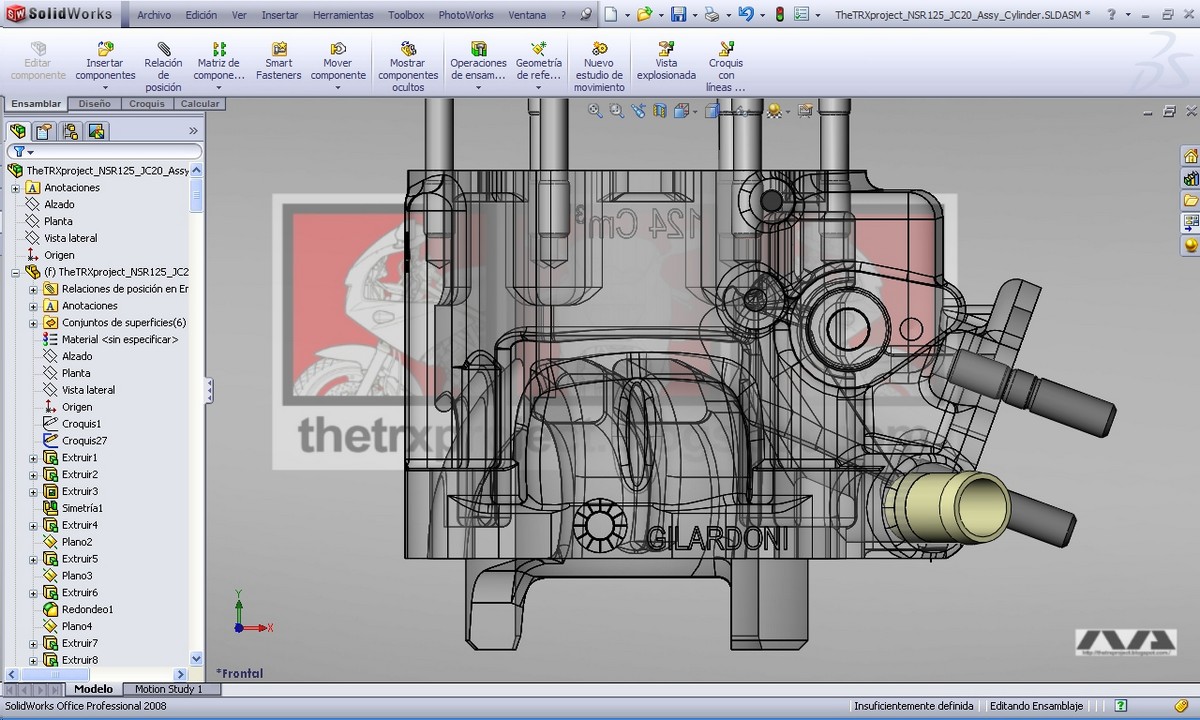Click the Print icon
The height and width of the screenshot is (720, 1200).
coord(711,15)
